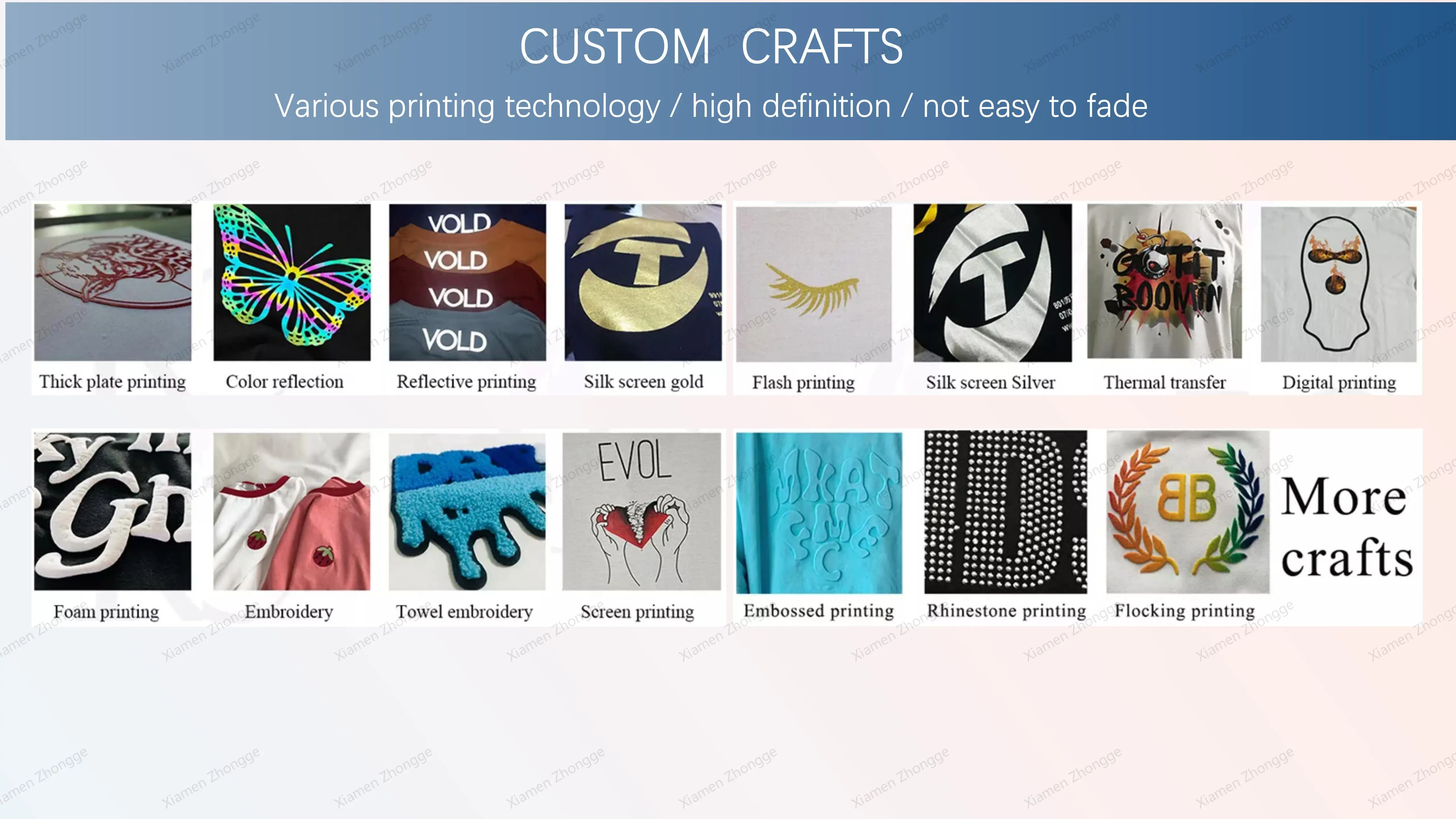Open the VOLD Reflective printing photo

pos(468,282)
